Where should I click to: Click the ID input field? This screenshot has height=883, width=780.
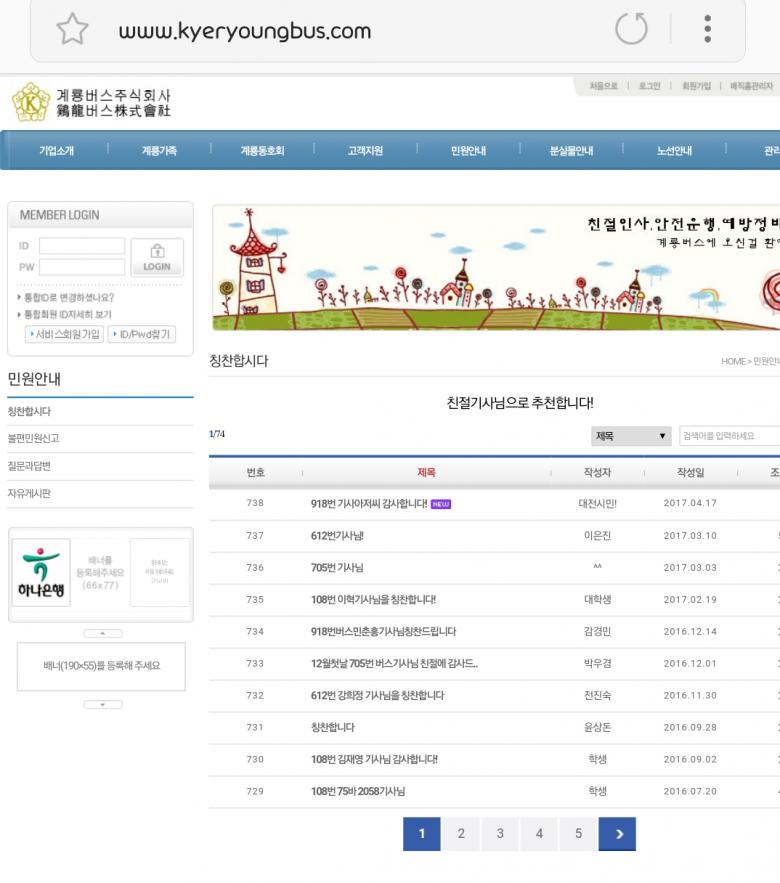[82, 246]
